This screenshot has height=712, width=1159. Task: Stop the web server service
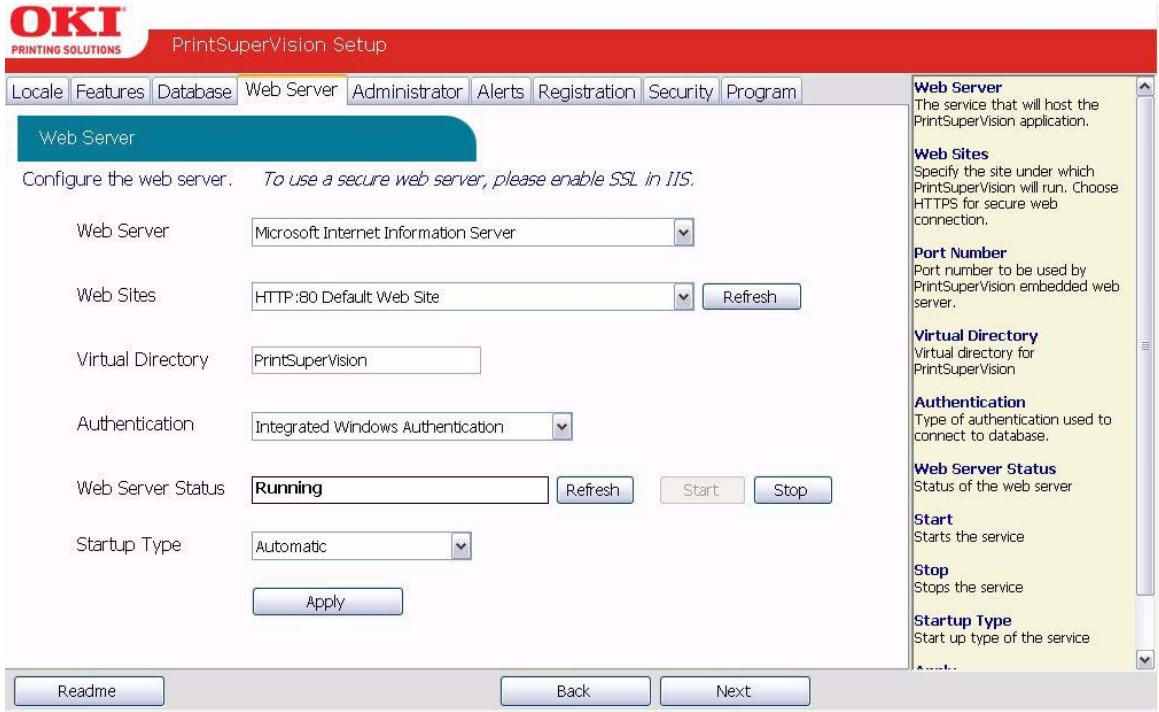coord(792,490)
